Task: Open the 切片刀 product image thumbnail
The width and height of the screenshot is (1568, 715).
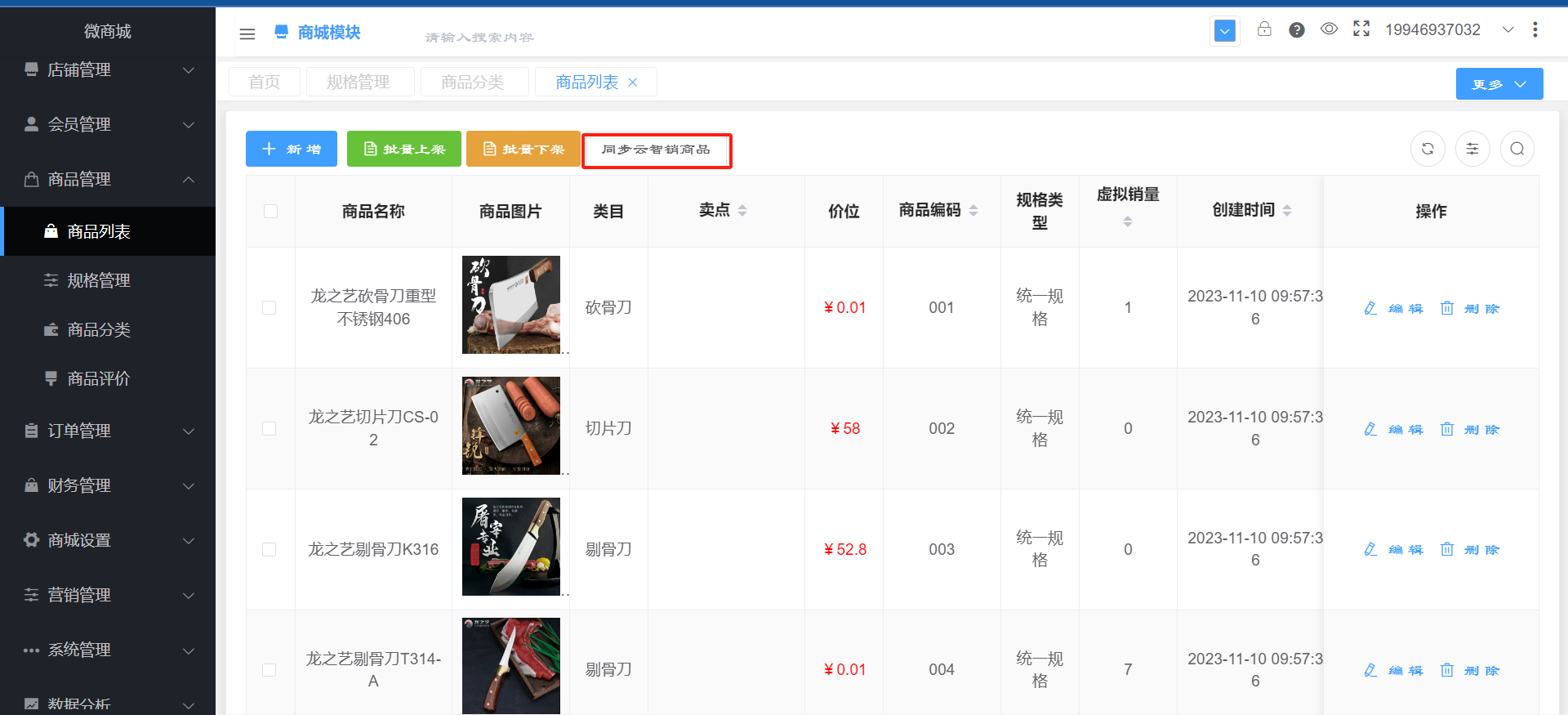Action: pyautogui.click(x=511, y=426)
